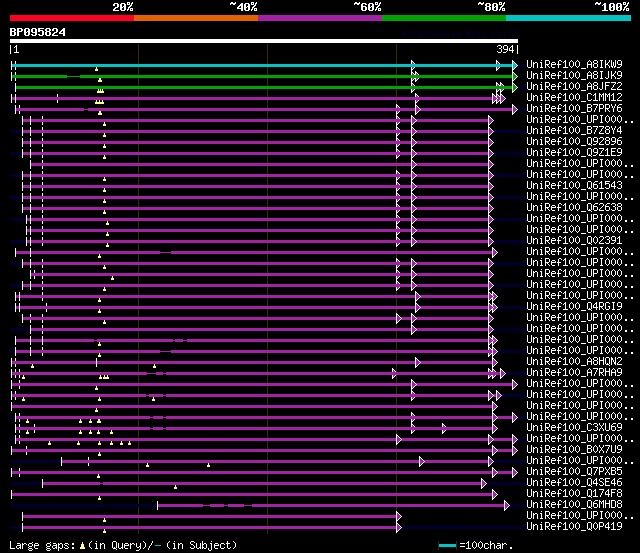Open the UniRef100_A8IKW9 hit label

[x=574, y=64]
